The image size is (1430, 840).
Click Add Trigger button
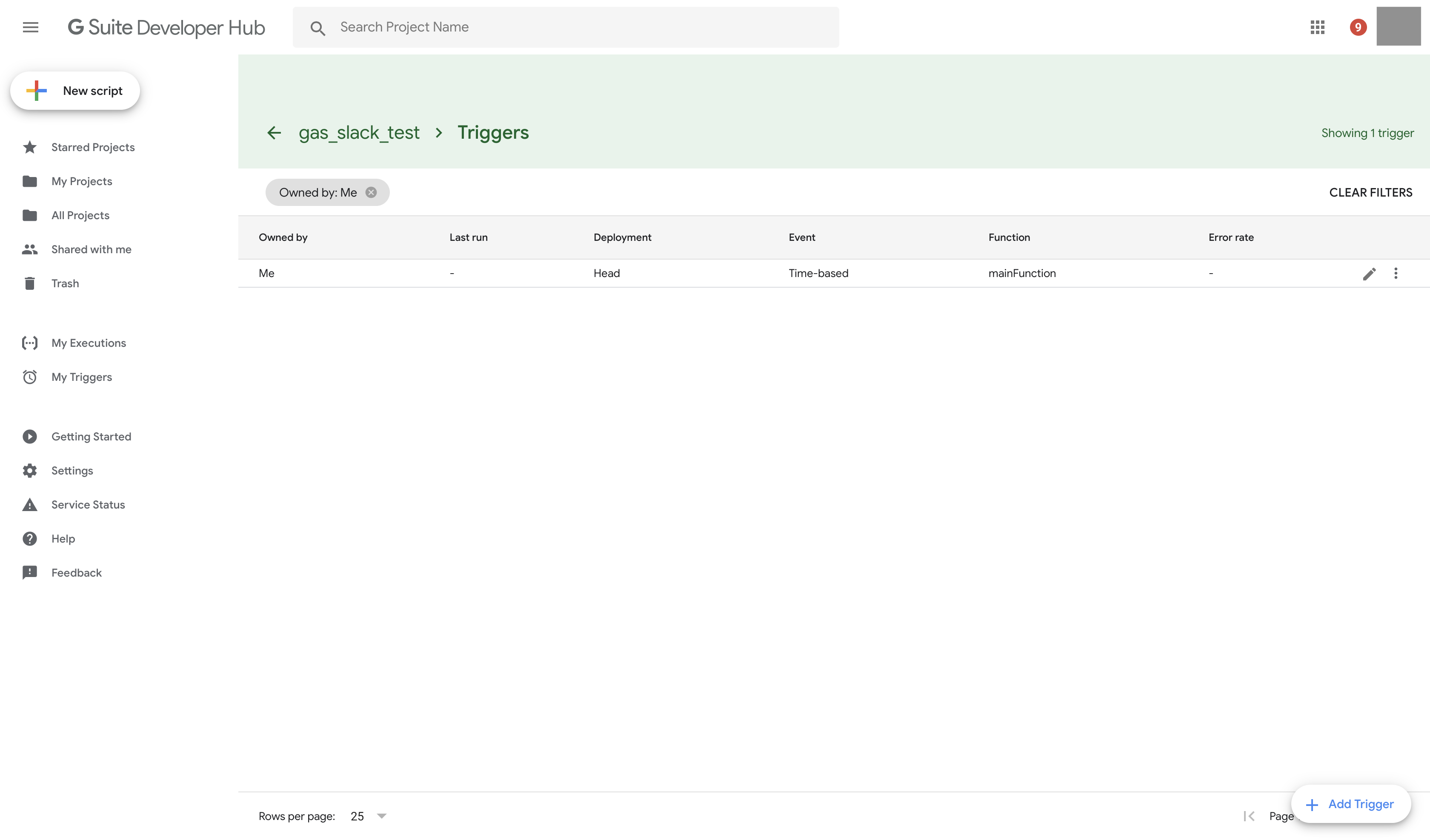coord(1350,804)
